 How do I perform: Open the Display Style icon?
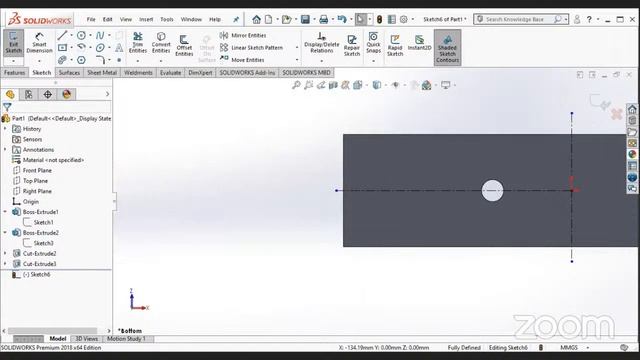376,85
